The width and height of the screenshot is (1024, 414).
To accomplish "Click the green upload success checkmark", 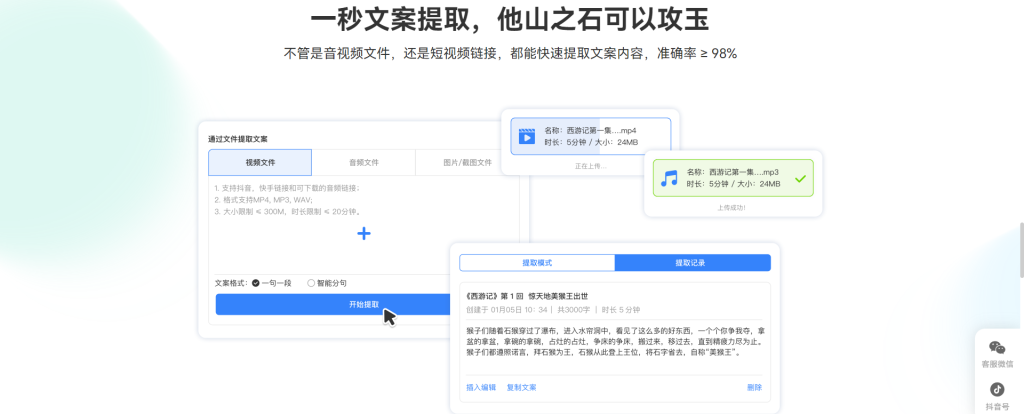I will [800, 178].
